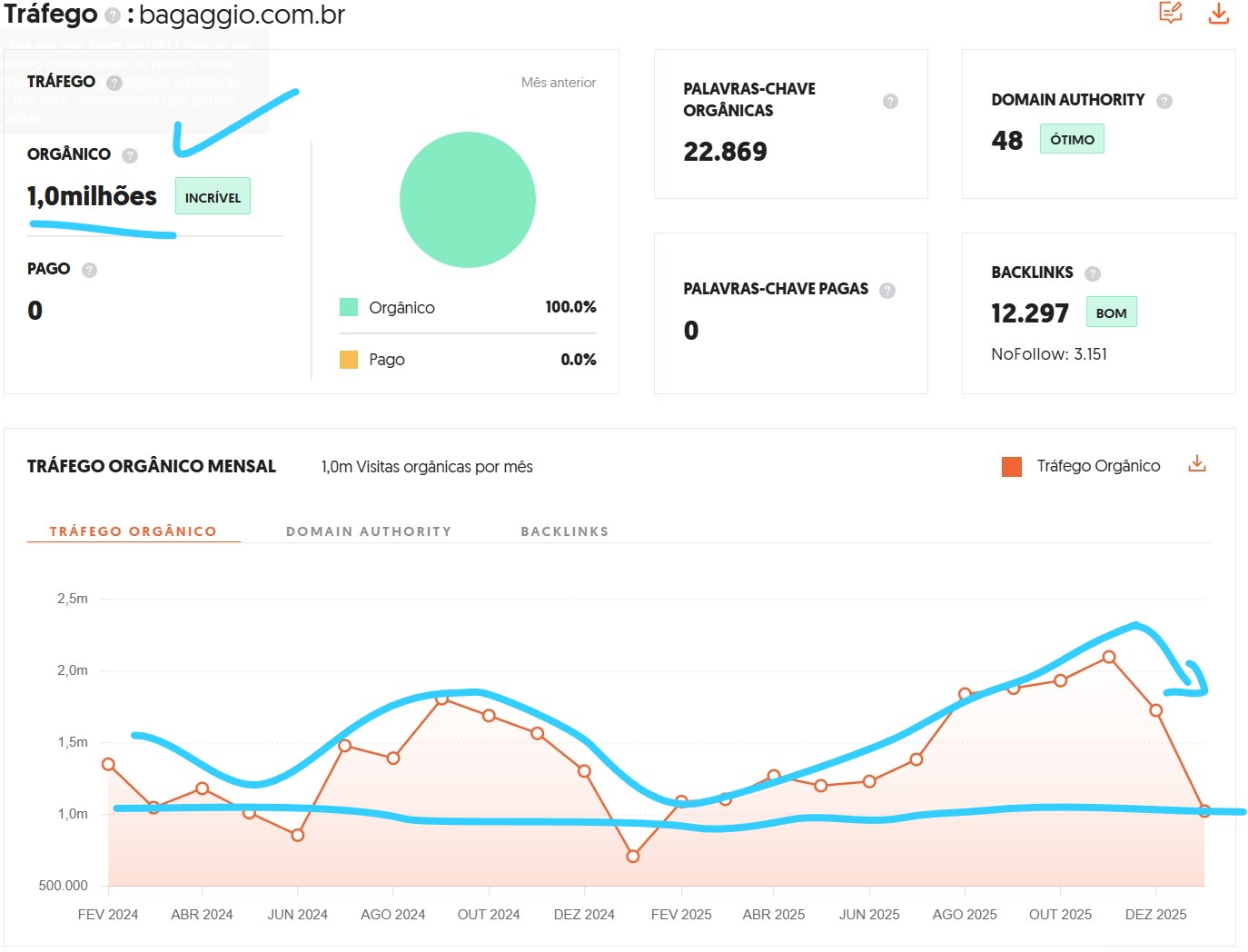Open the help tooltip beside the Tráfego page title

pyautogui.click(x=112, y=15)
